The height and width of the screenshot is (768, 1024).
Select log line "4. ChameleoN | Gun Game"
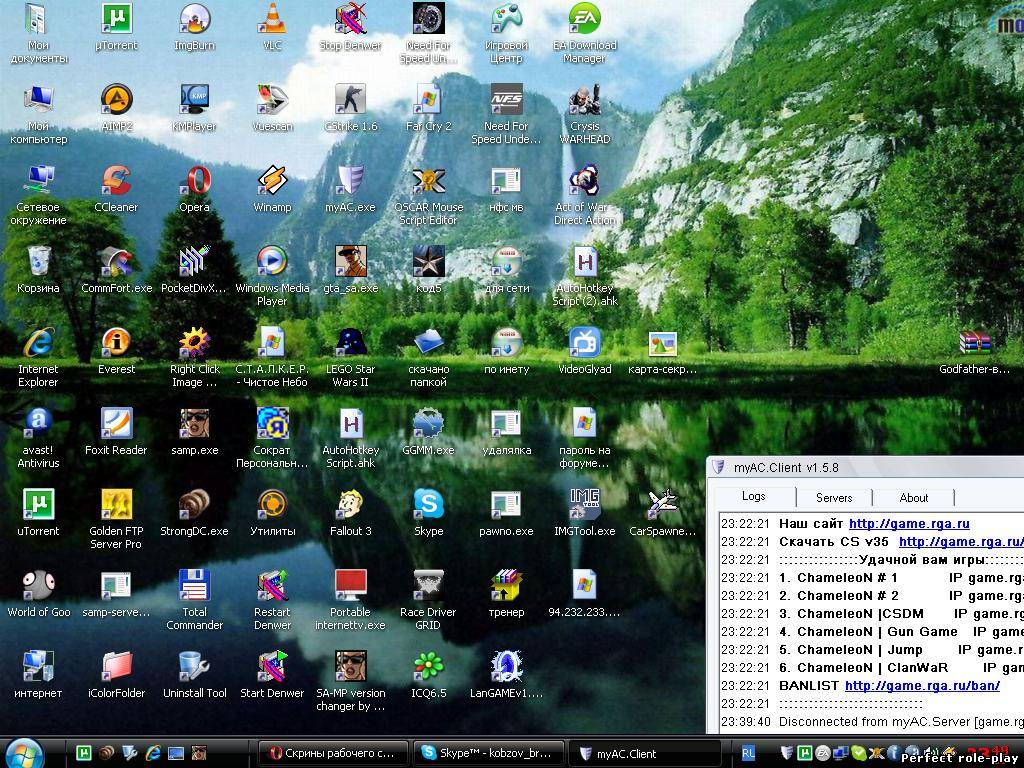[871, 632]
